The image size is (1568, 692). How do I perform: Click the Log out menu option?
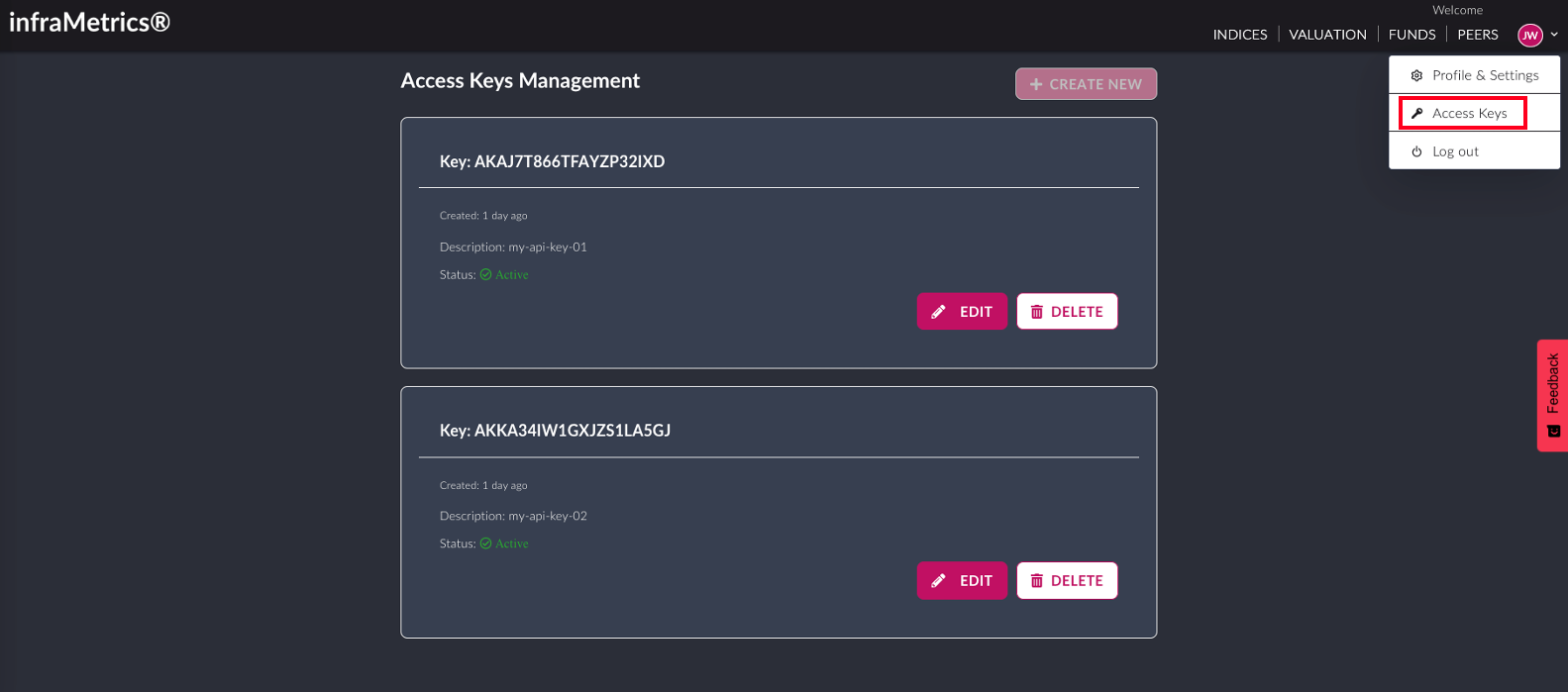pos(1455,151)
